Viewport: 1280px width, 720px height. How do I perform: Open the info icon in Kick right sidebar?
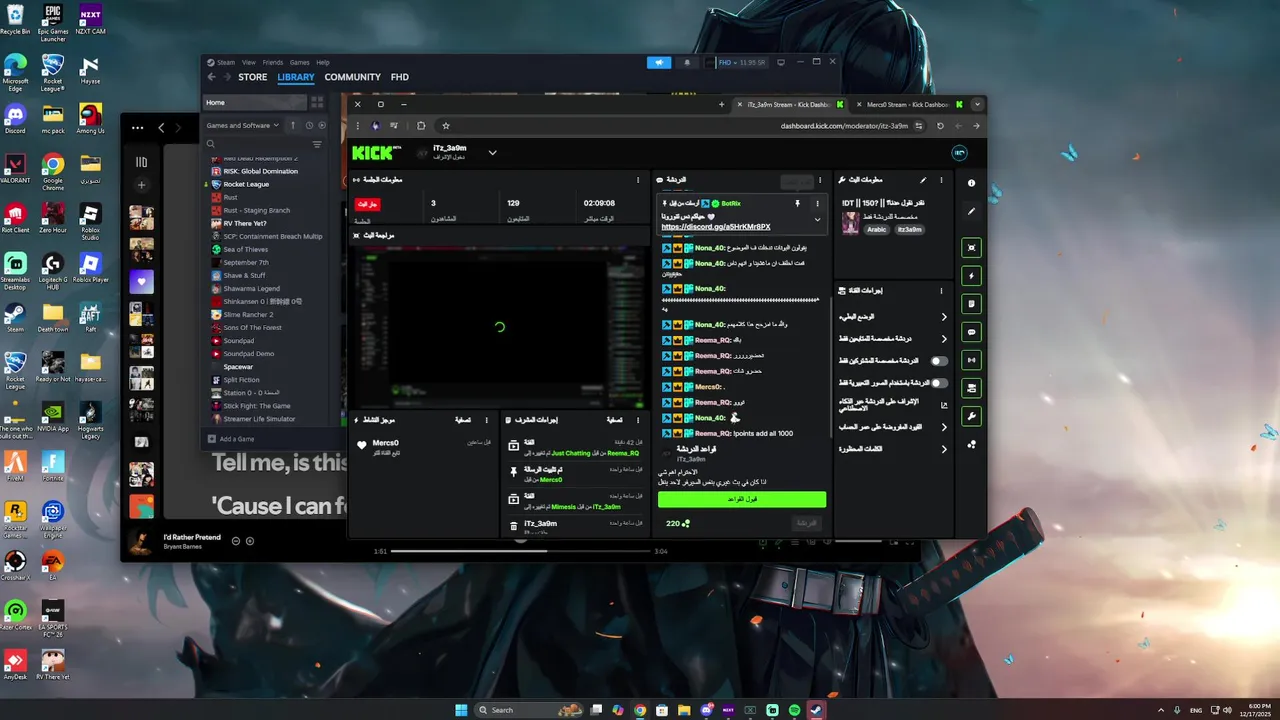point(971,183)
